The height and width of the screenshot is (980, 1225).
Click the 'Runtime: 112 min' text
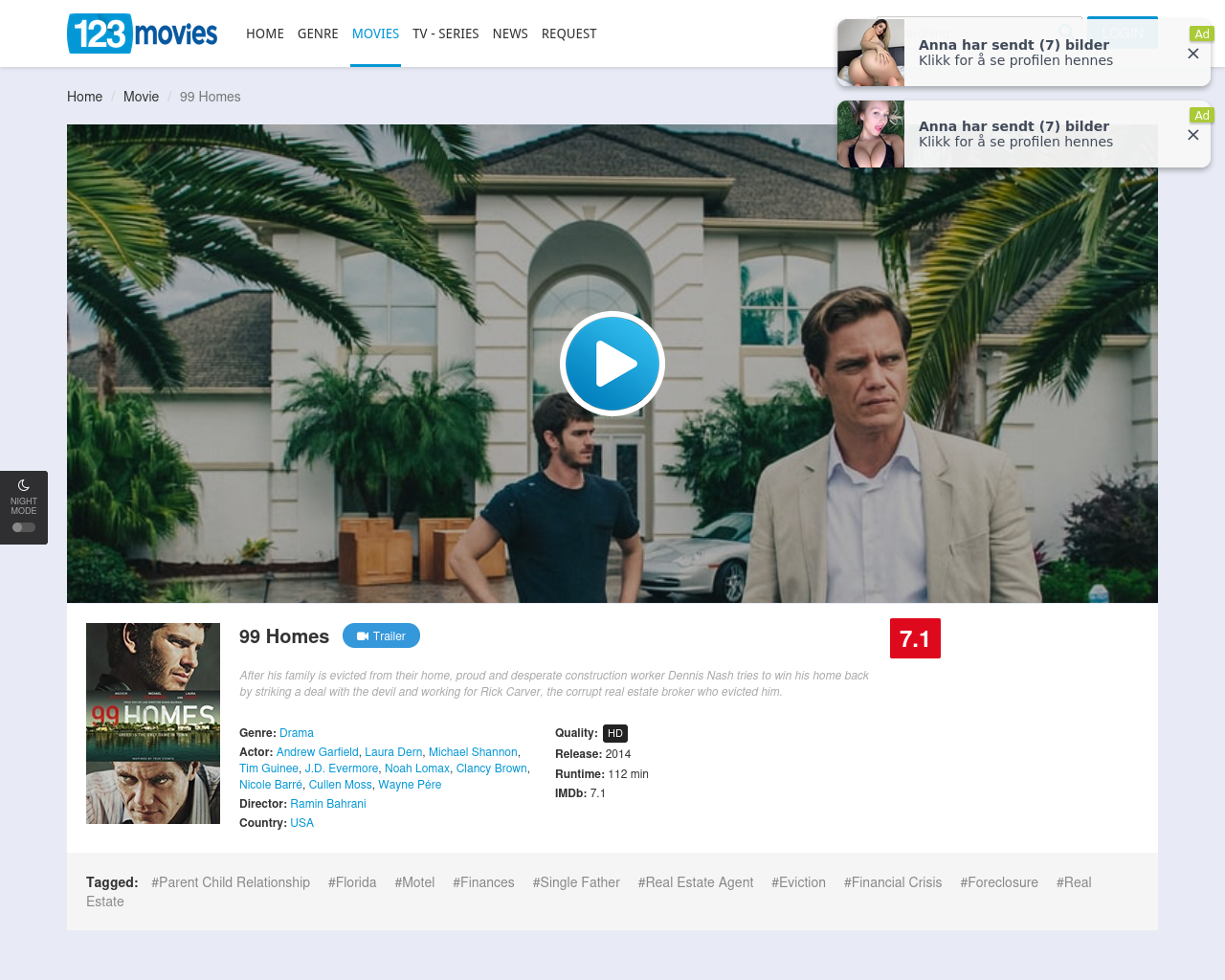[x=602, y=774]
